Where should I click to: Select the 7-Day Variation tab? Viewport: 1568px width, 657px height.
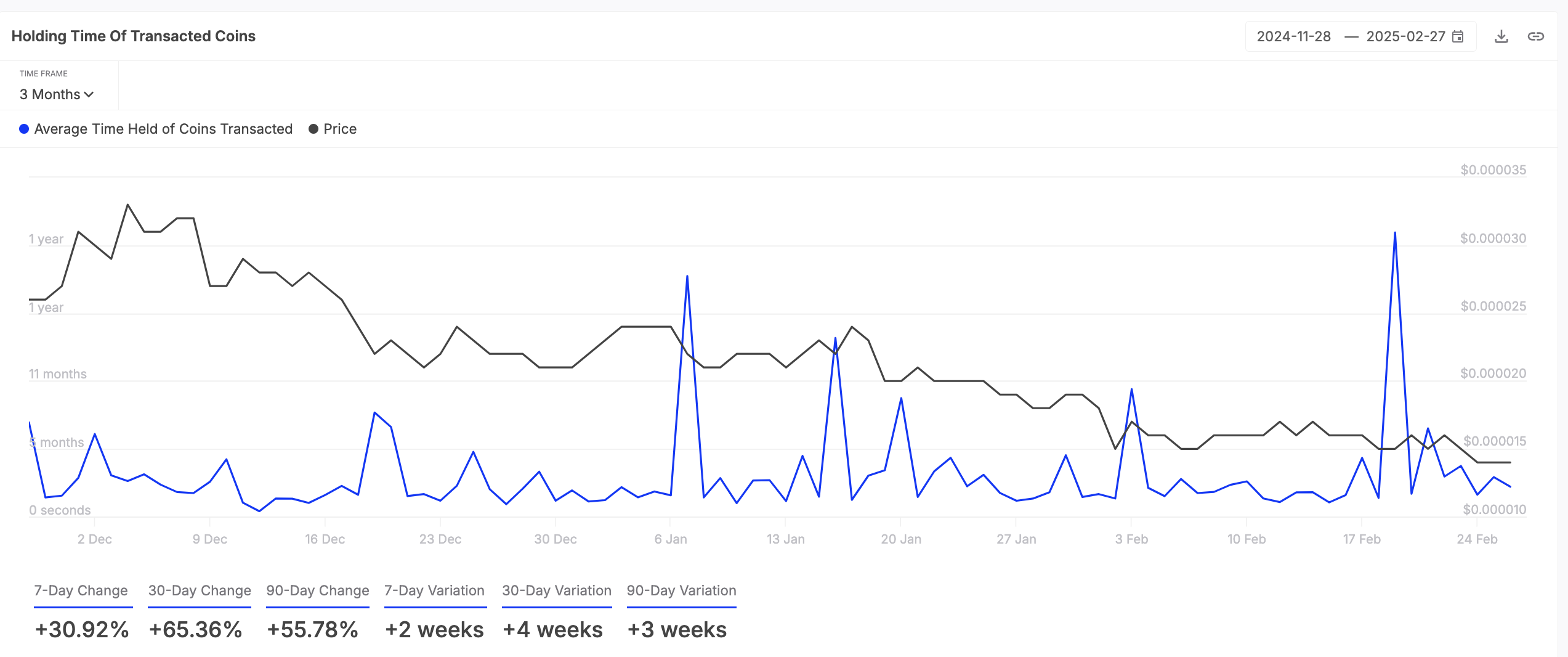434,590
